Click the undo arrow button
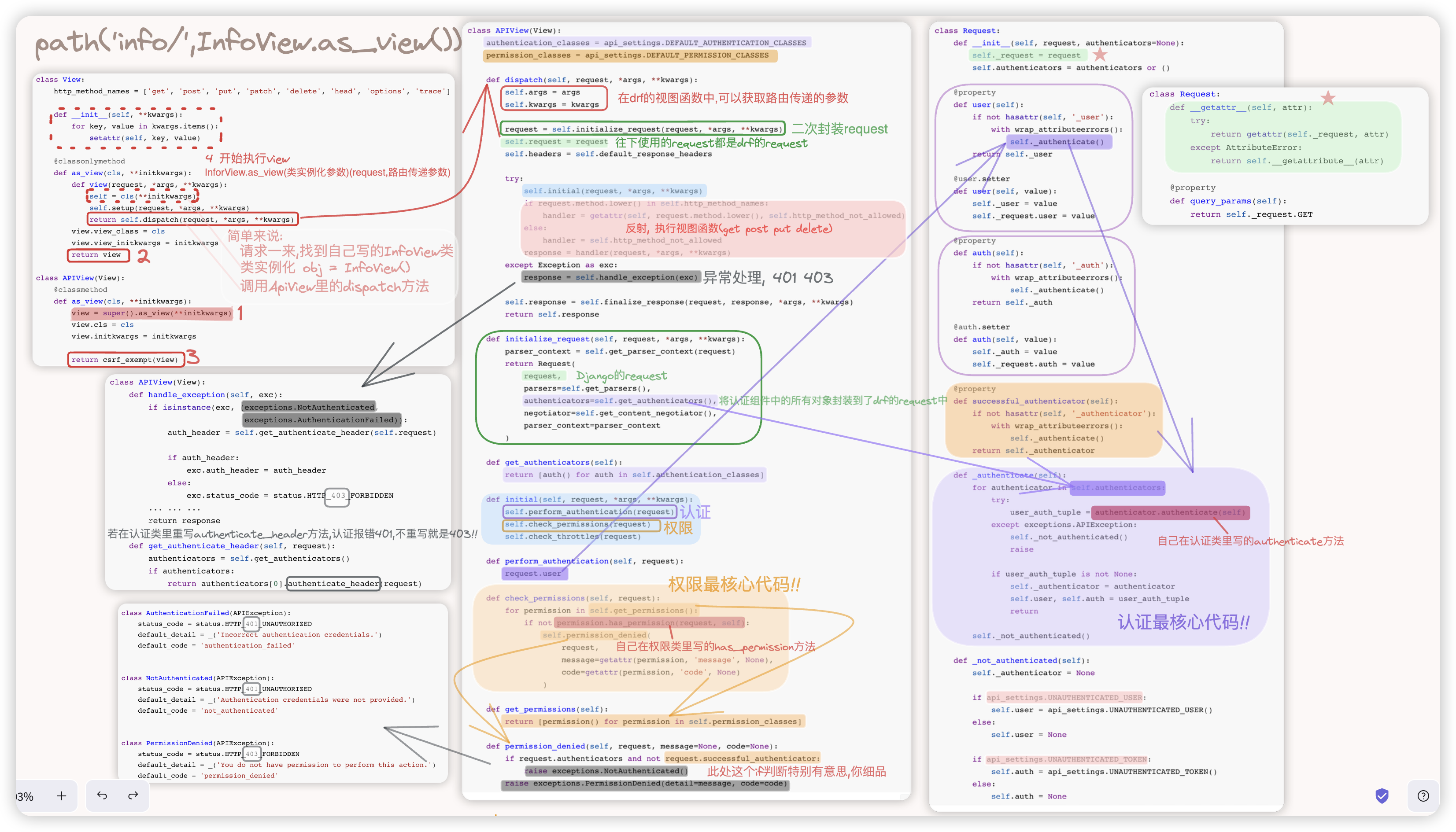The height and width of the screenshot is (832, 1456). [x=102, y=795]
